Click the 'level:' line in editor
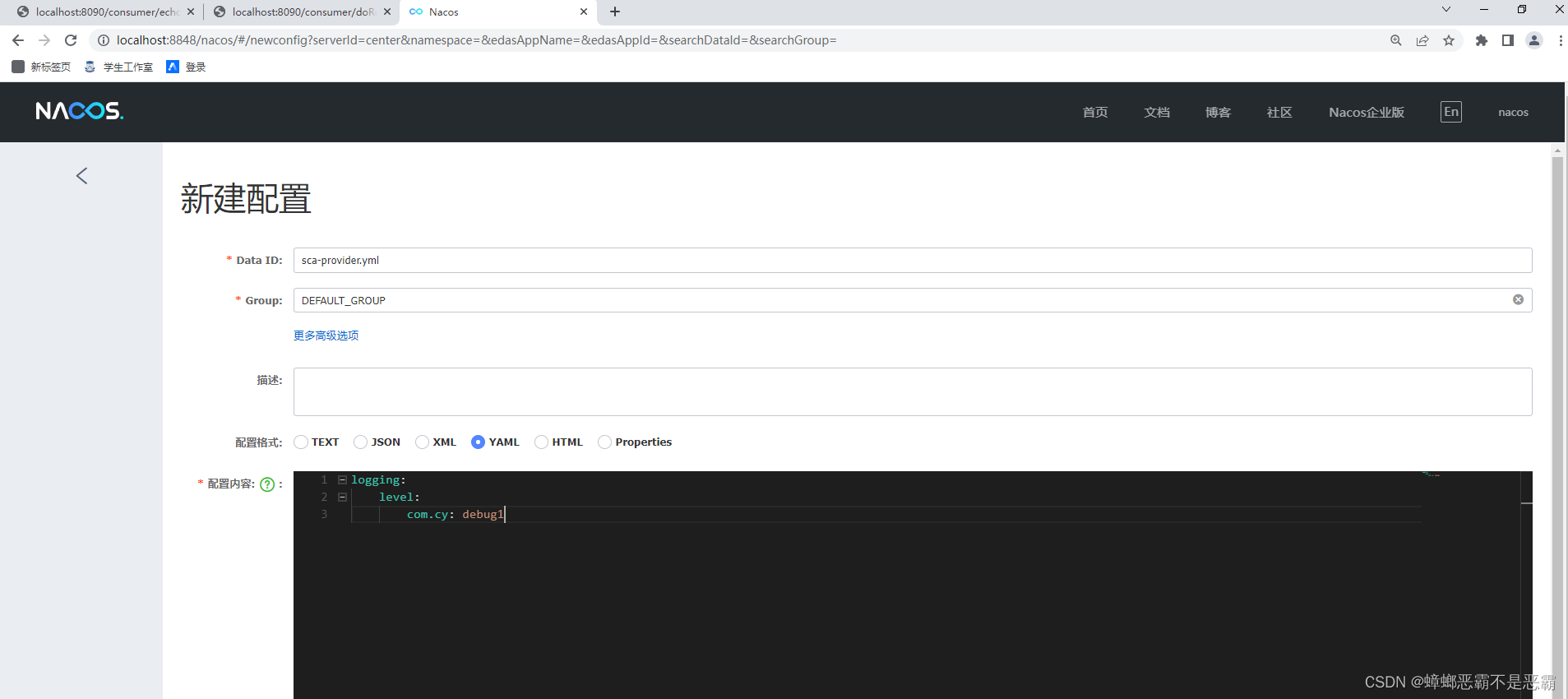1568x699 pixels. pyautogui.click(x=400, y=497)
